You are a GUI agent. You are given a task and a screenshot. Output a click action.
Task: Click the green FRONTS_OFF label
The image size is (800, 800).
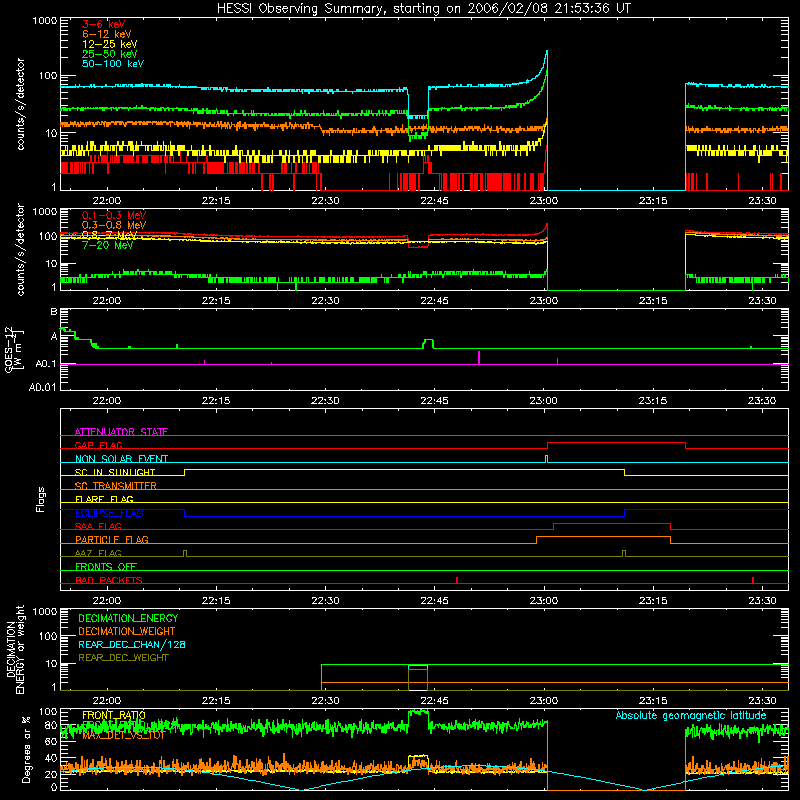(106, 566)
